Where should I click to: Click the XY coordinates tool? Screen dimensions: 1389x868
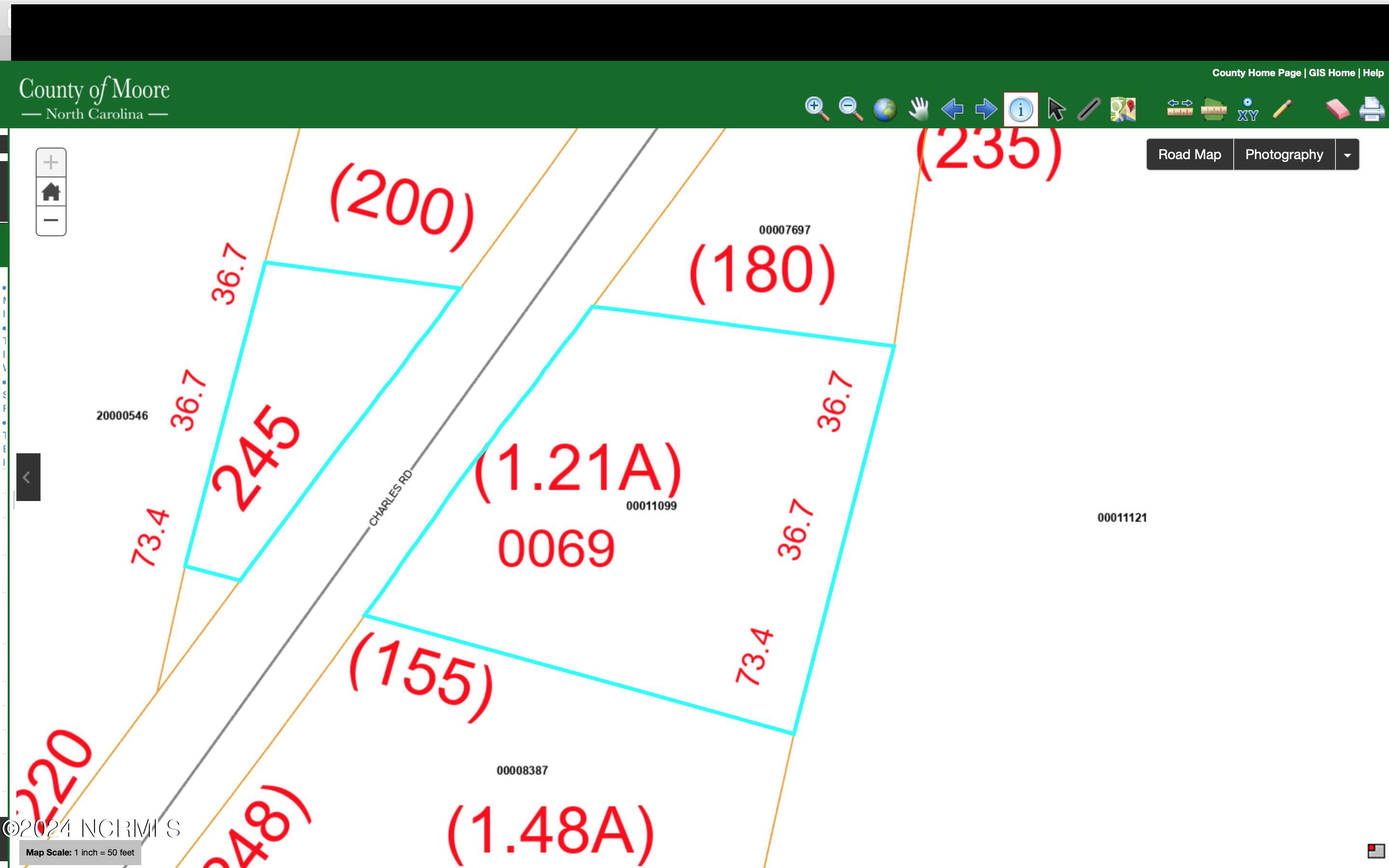[x=1247, y=109]
